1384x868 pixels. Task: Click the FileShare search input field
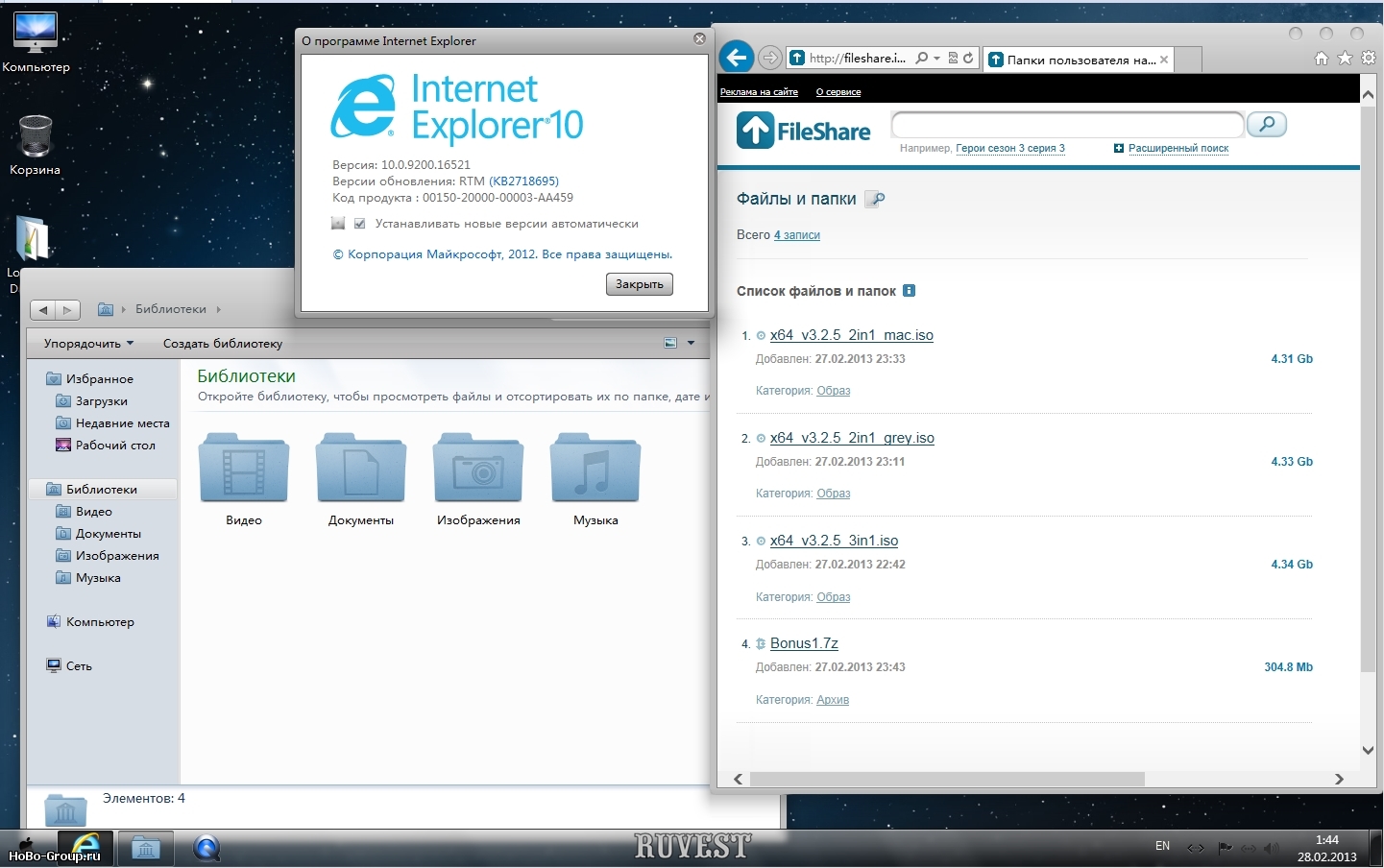click(1067, 124)
